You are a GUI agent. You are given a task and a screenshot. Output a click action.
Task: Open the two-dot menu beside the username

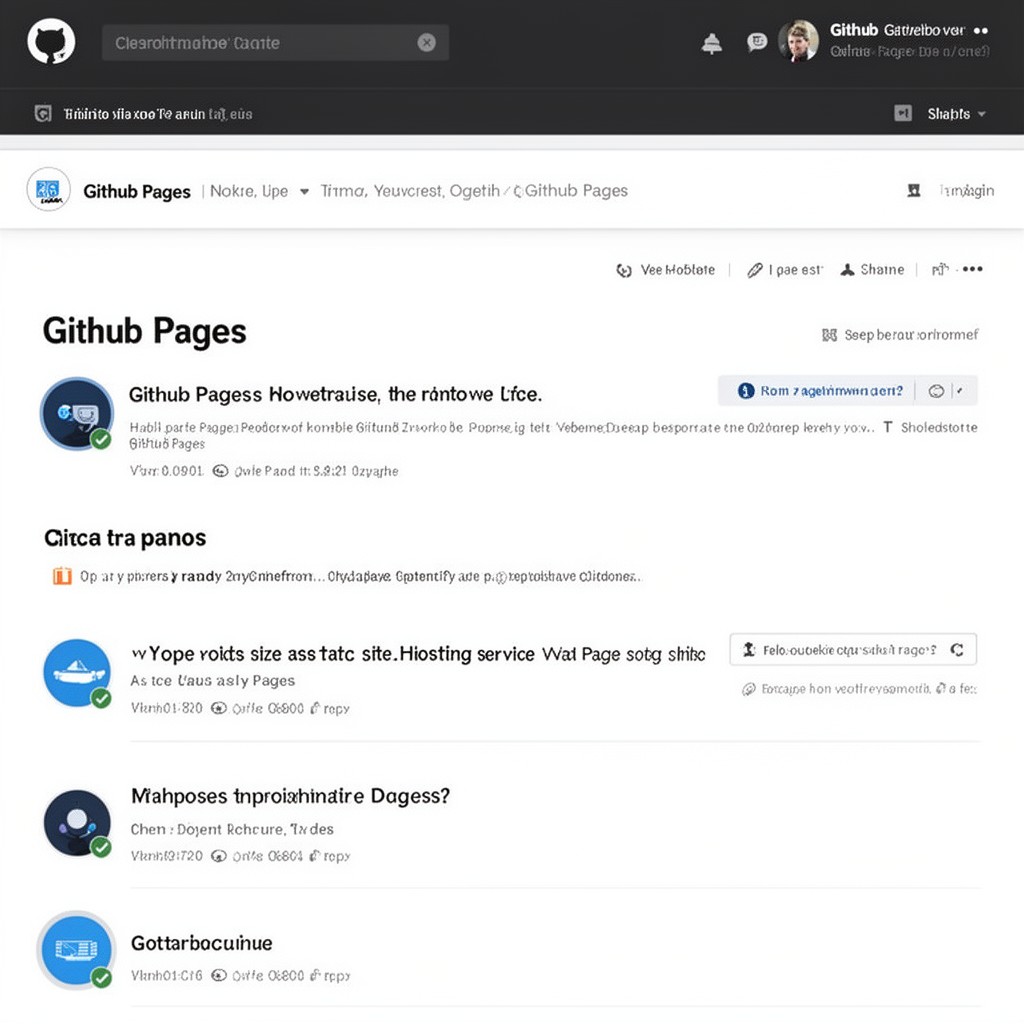click(980, 30)
